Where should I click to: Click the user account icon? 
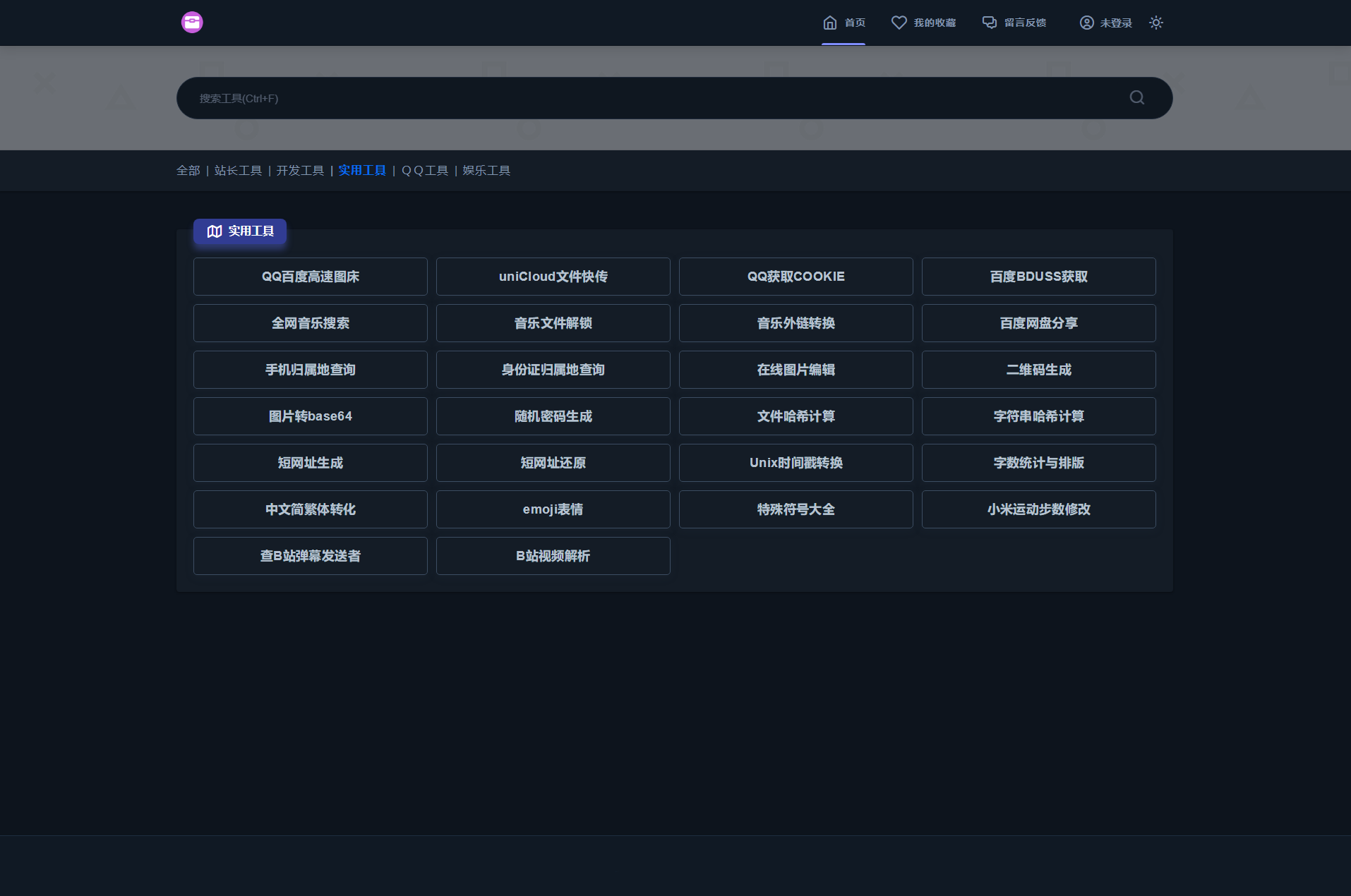1087,23
